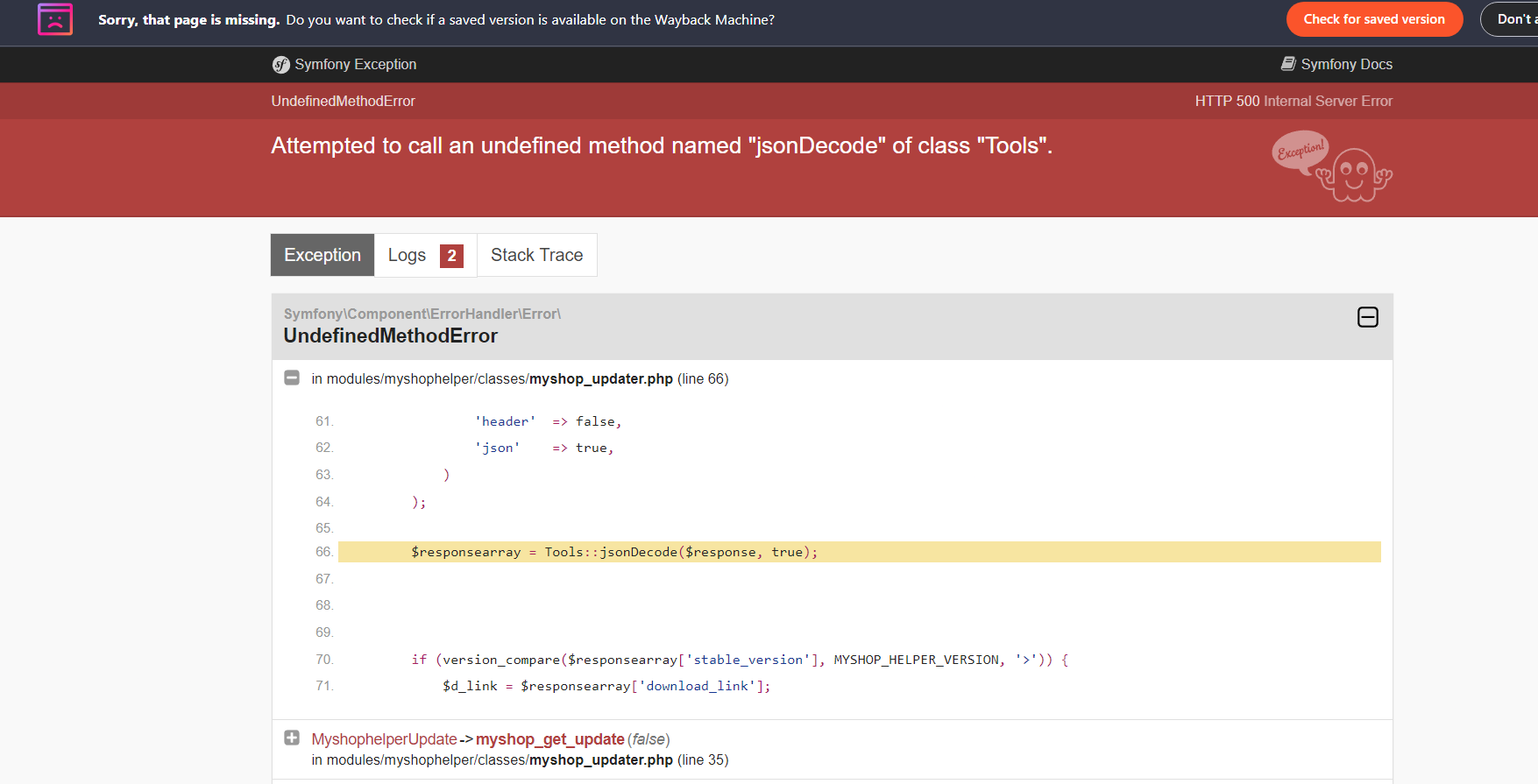Click the myshop_get_update method name
The height and width of the screenshot is (784, 1538).
pos(549,739)
